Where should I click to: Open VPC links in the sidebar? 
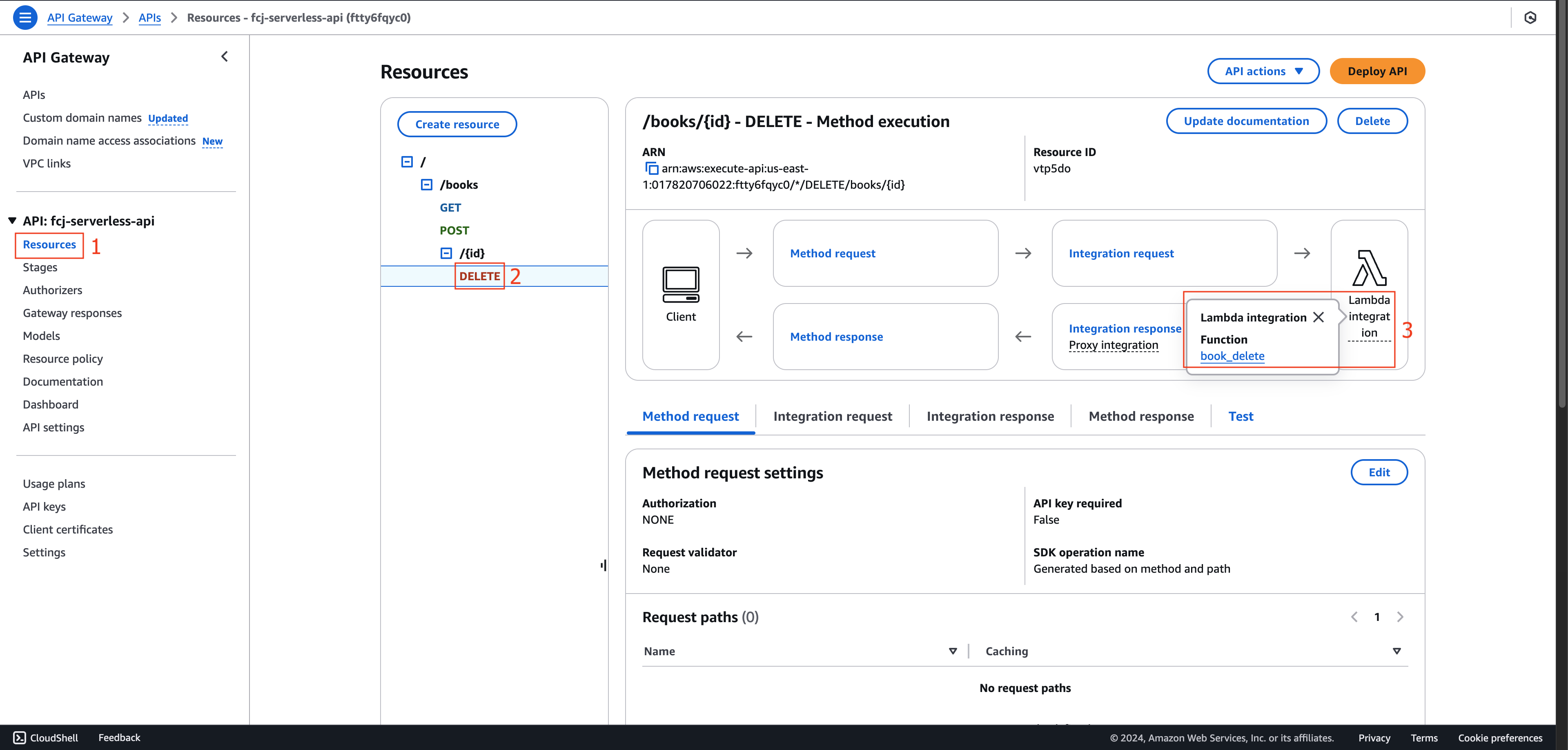point(47,164)
